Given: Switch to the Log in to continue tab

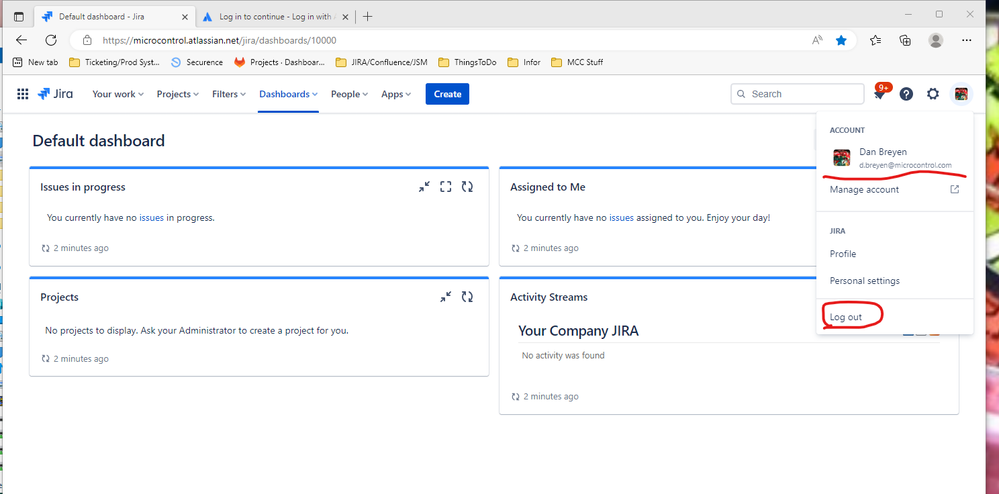Looking at the screenshot, I should point(274,17).
